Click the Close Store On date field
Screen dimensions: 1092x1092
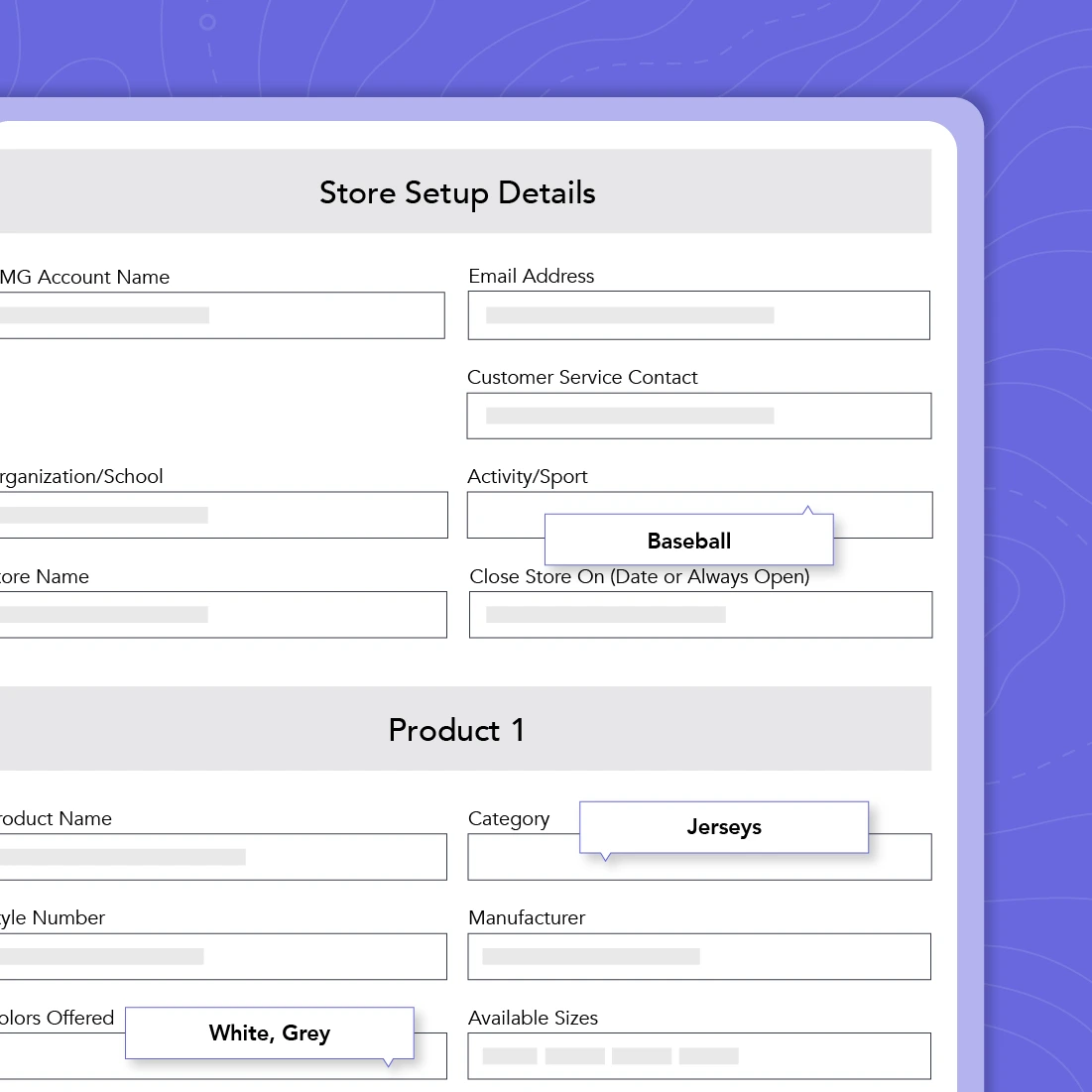coord(698,615)
